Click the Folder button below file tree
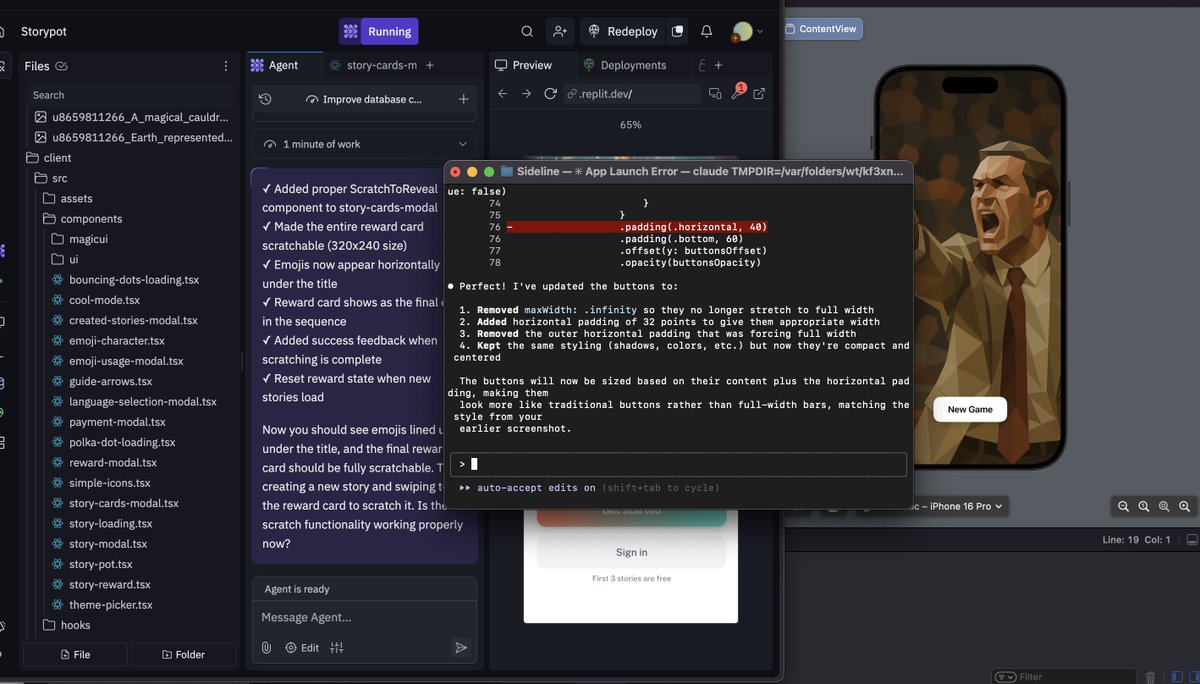This screenshot has width=1200, height=684. pyautogui.click(x=184, y=654)
